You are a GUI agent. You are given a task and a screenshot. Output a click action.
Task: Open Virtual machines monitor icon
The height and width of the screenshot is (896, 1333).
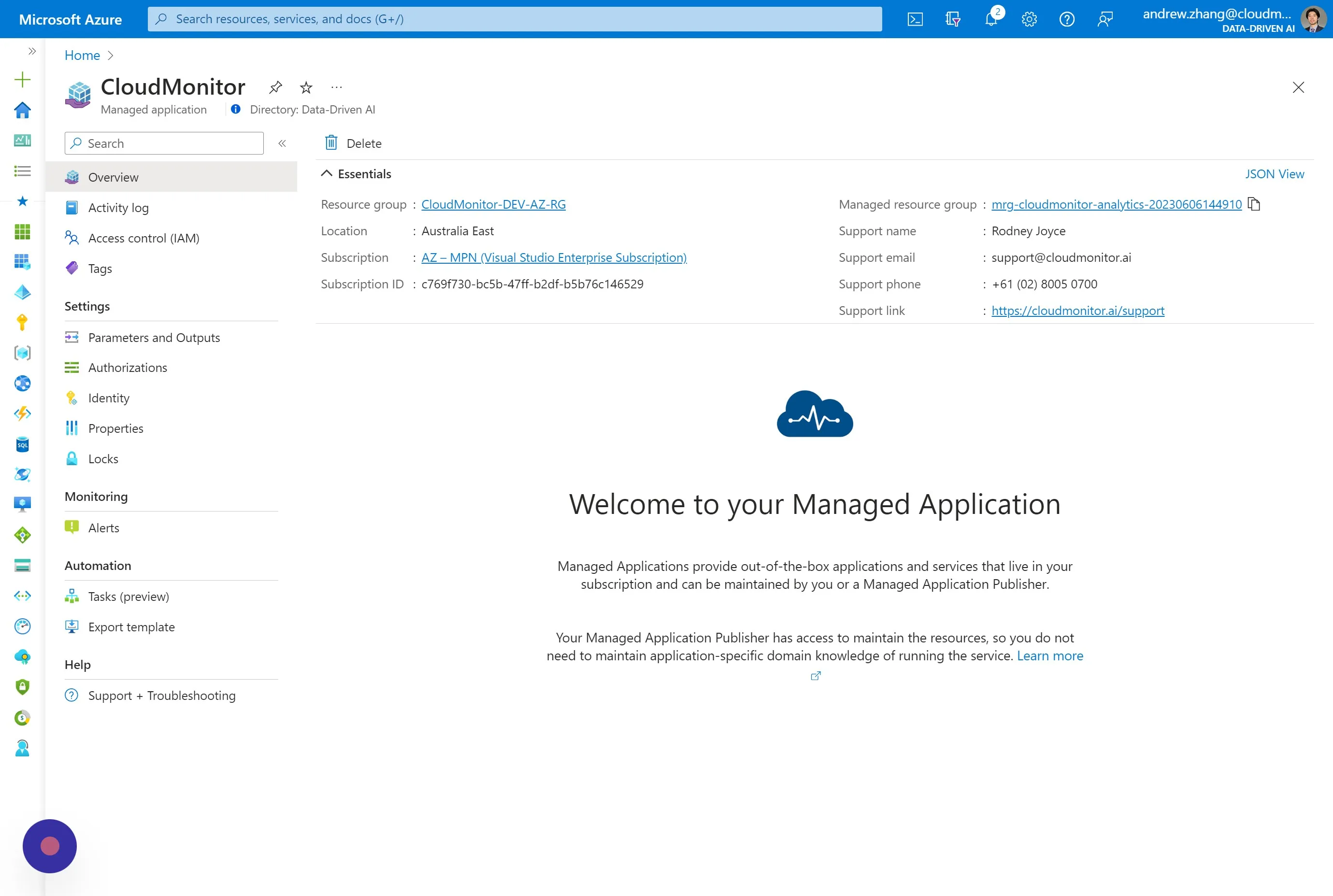pyautogui.click(x=22, y=505)
